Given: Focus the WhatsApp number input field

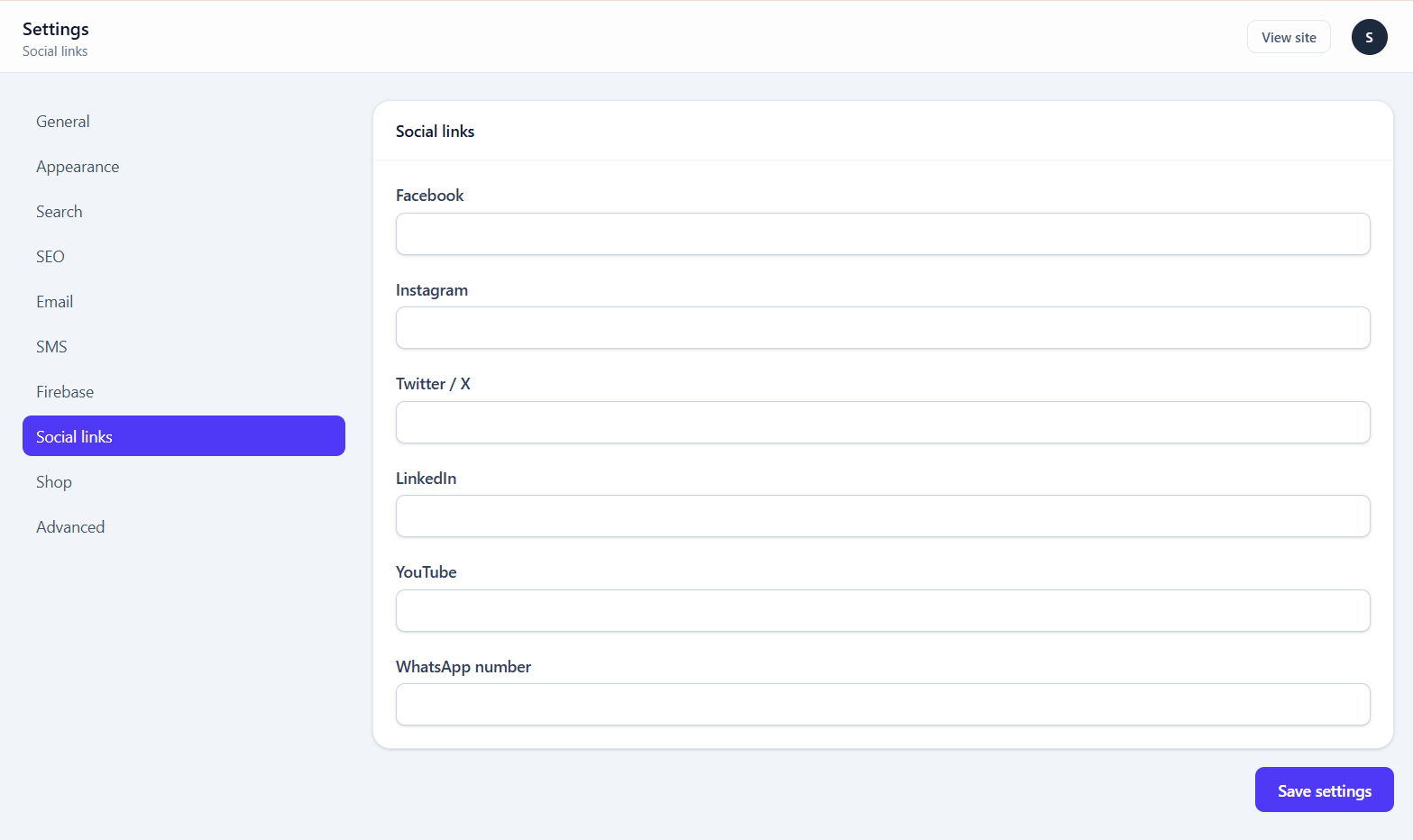Looking at the screenshot, I should pos(883,704).
